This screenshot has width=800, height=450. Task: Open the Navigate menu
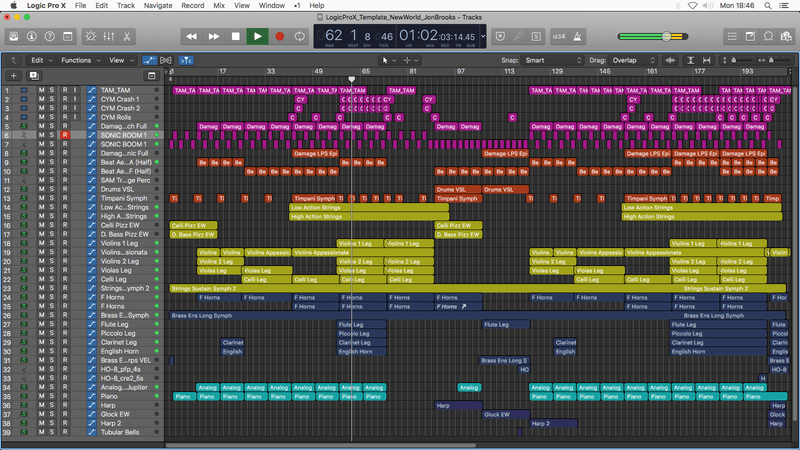tap(158, 5)
